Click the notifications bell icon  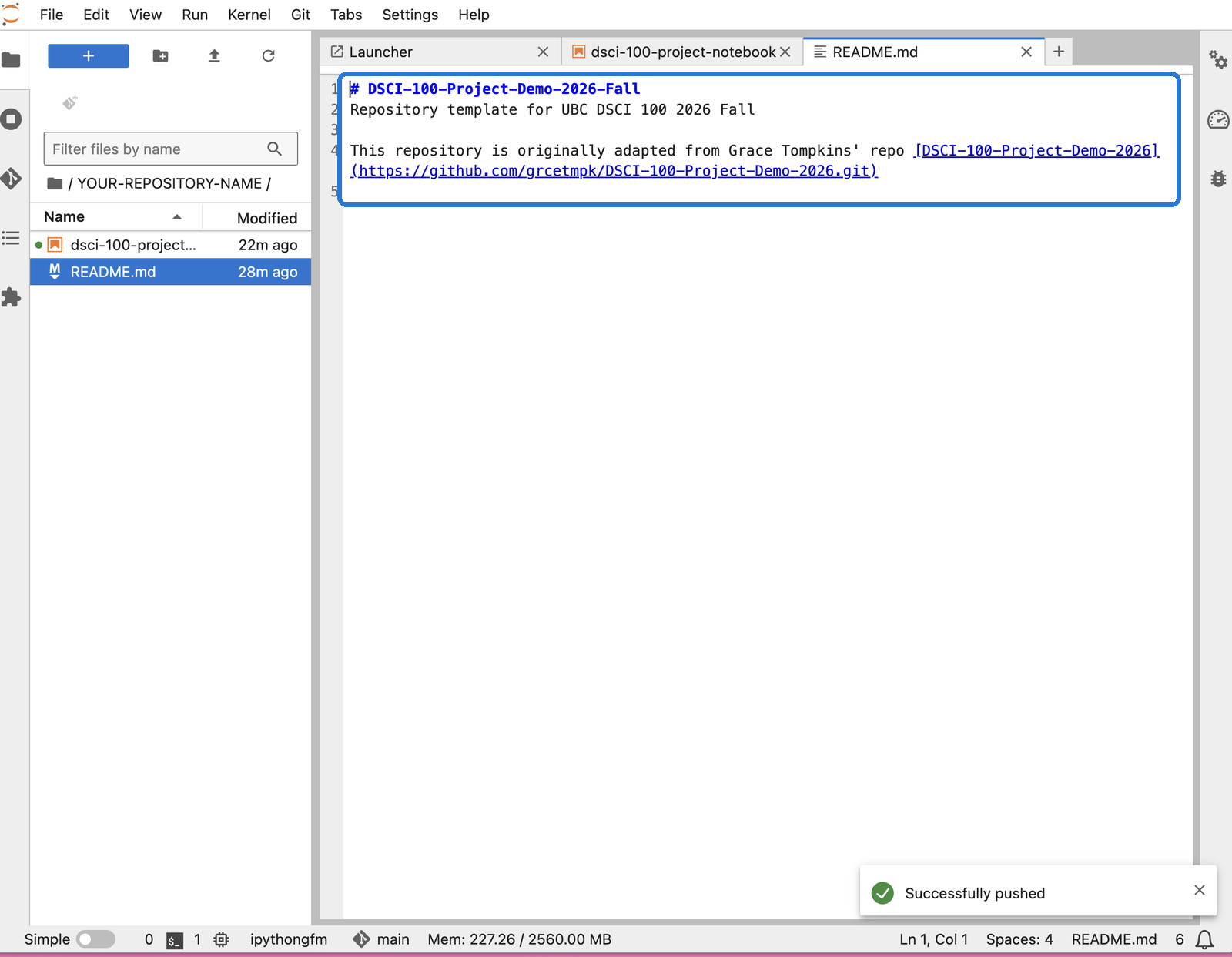click(1205, 939)
